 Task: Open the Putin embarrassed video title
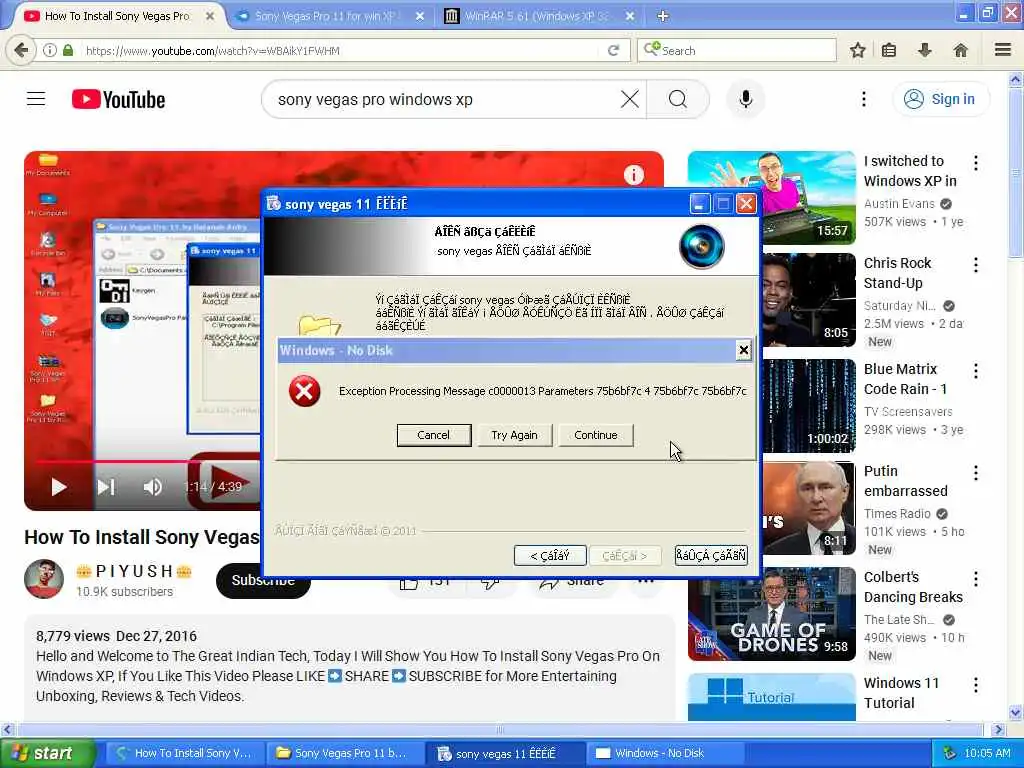tap(906, 481)
